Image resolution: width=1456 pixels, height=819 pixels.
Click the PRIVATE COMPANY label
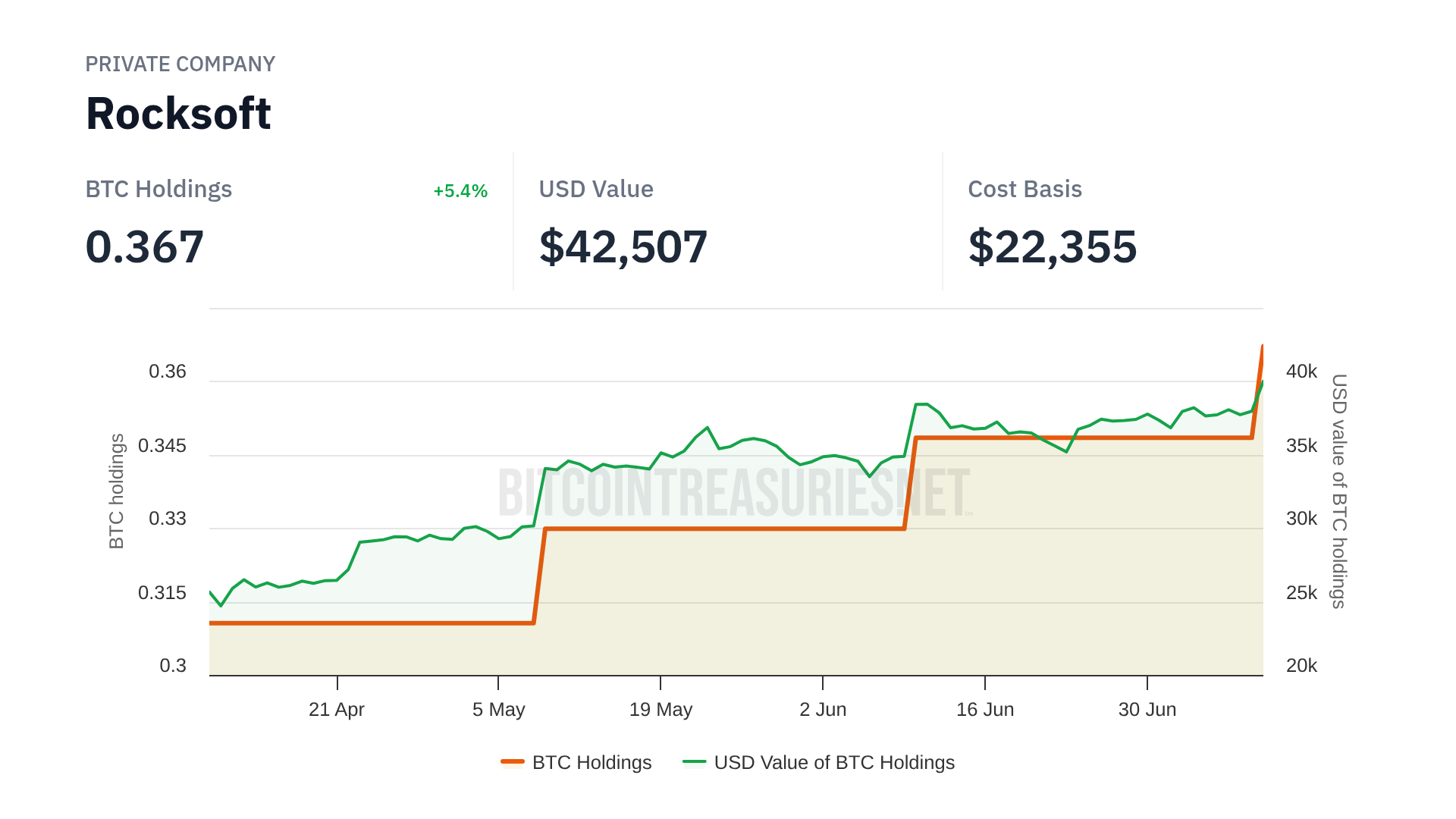click(x=180, y=64)
